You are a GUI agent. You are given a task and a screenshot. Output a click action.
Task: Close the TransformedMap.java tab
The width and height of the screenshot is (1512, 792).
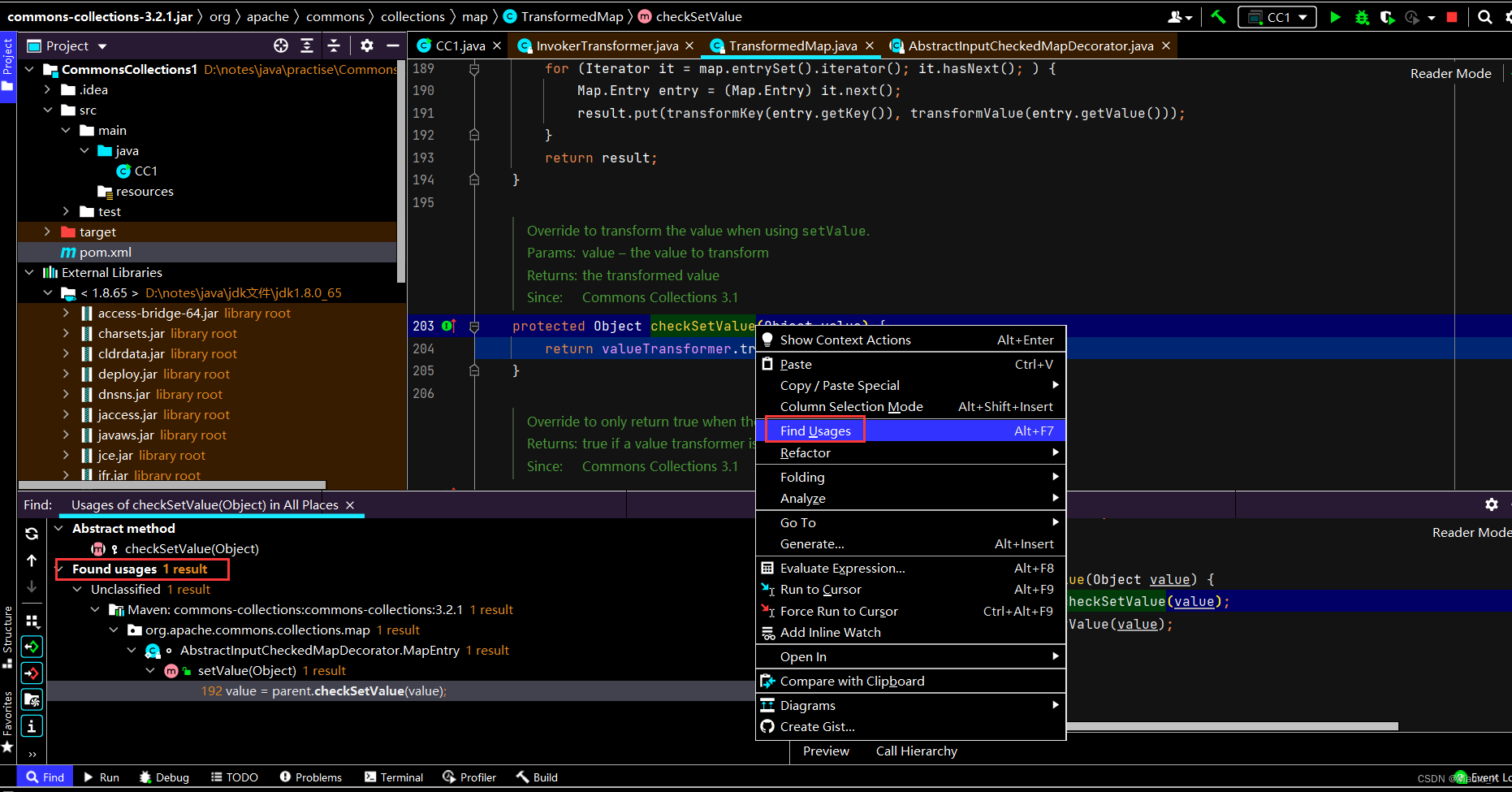[870, 45]
